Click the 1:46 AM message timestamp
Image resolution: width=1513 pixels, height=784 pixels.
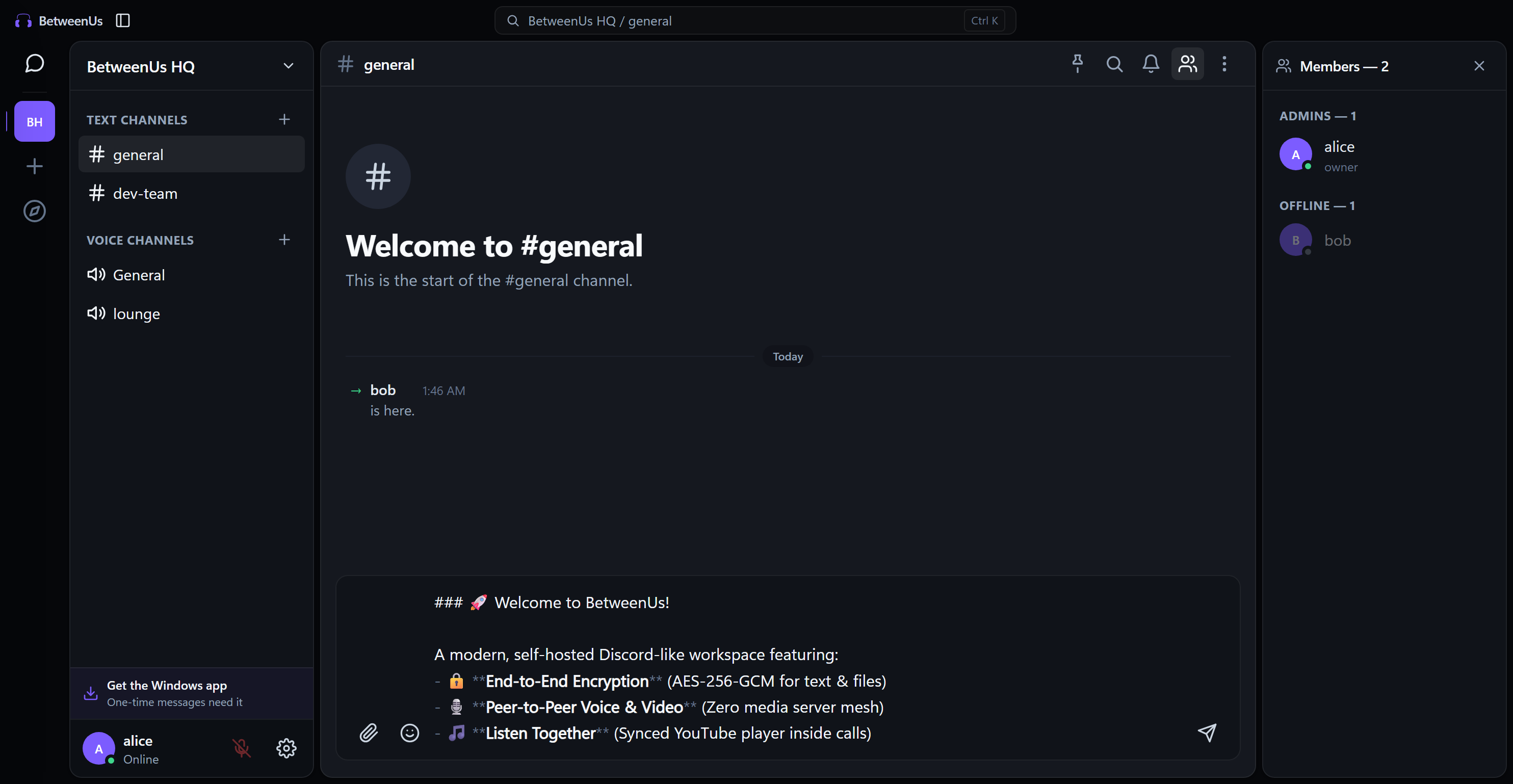[444, 390]
